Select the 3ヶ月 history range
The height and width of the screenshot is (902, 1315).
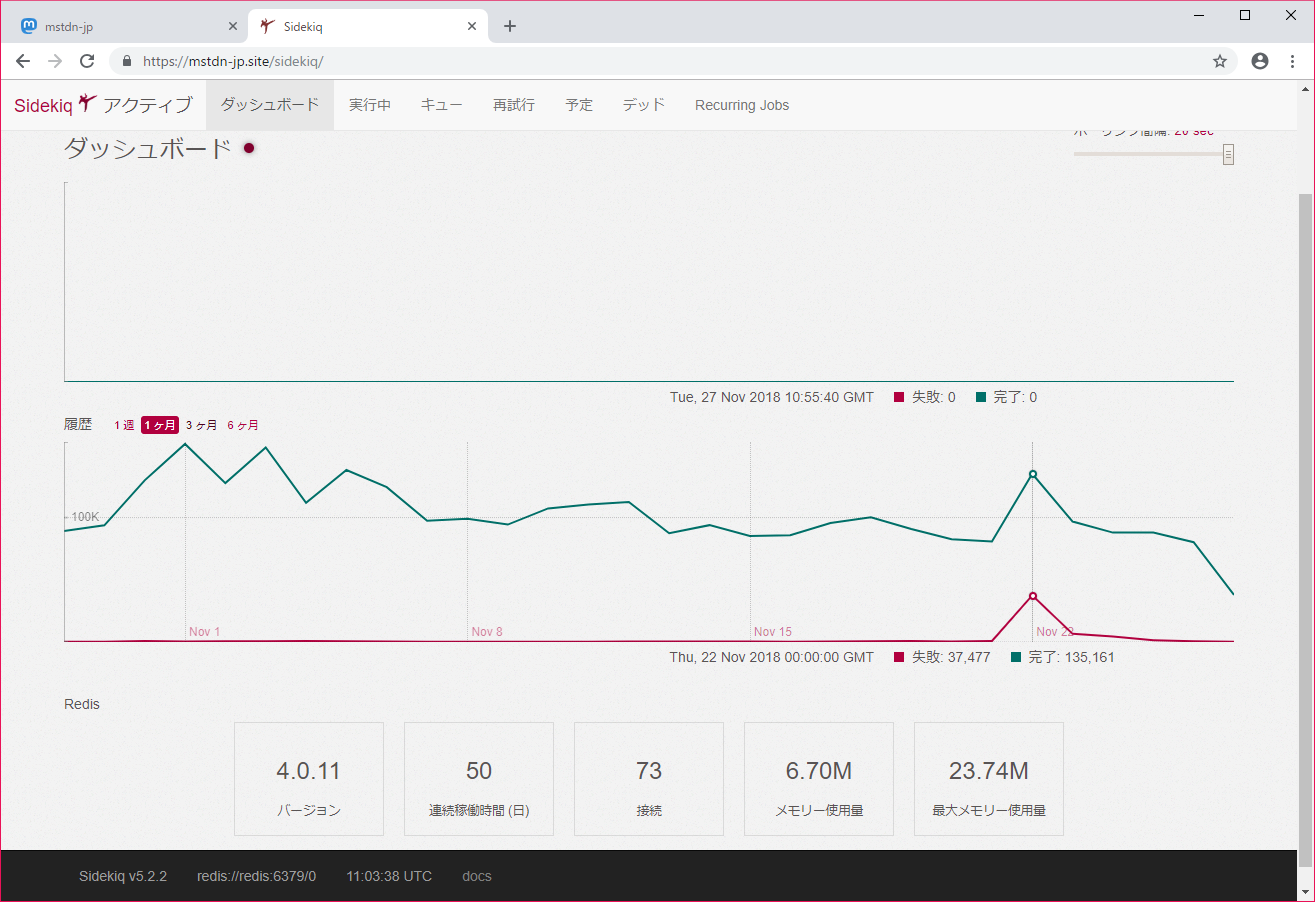coord(201,425)
